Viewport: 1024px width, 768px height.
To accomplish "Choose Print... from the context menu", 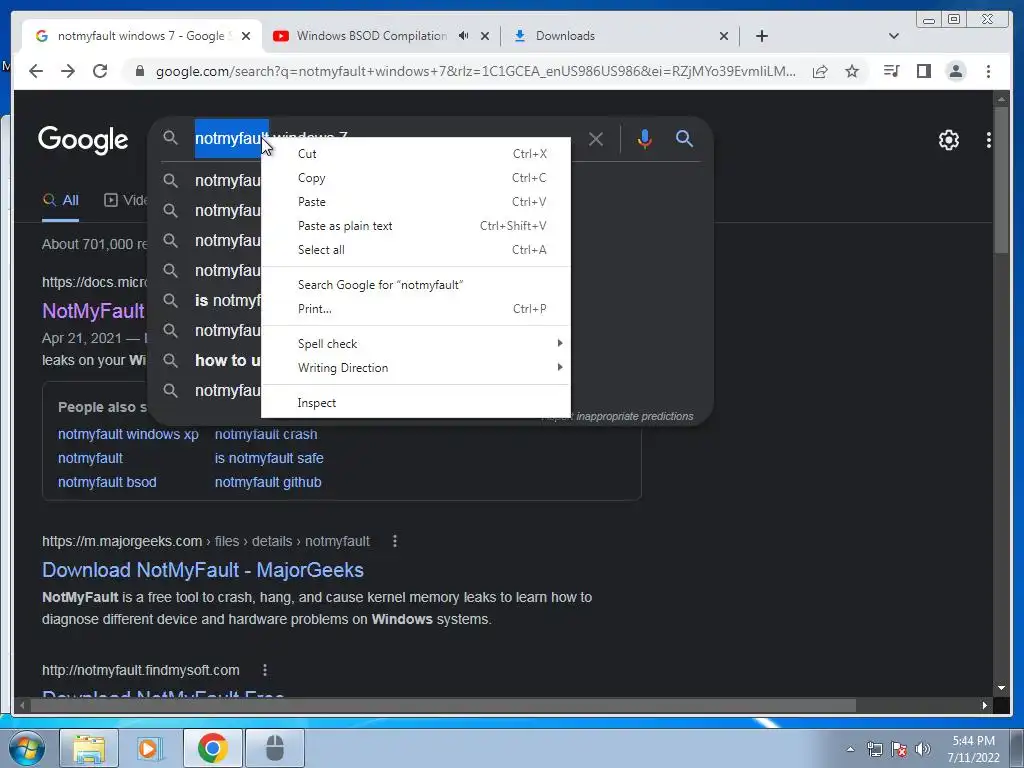I will (x=416, y=309).
